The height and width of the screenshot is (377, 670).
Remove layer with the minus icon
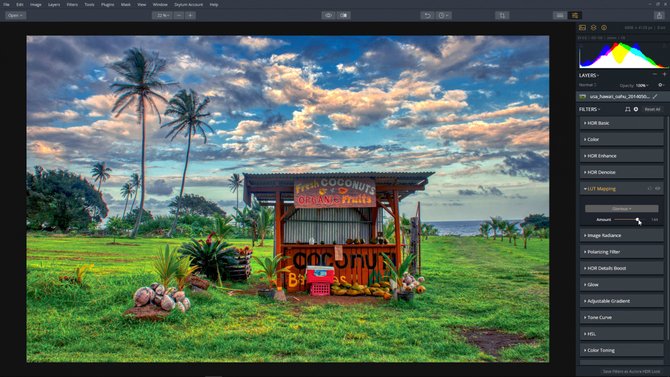(655, 74)
